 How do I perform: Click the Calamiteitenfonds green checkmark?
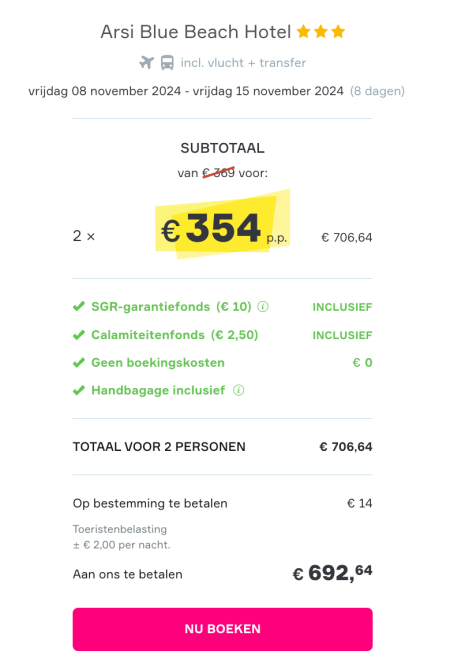[79, 335]
